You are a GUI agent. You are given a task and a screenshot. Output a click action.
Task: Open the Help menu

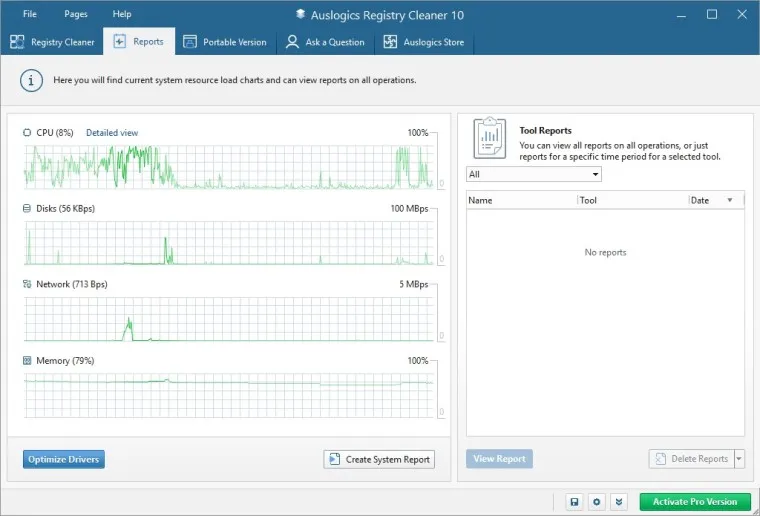(x=122, y=14)
